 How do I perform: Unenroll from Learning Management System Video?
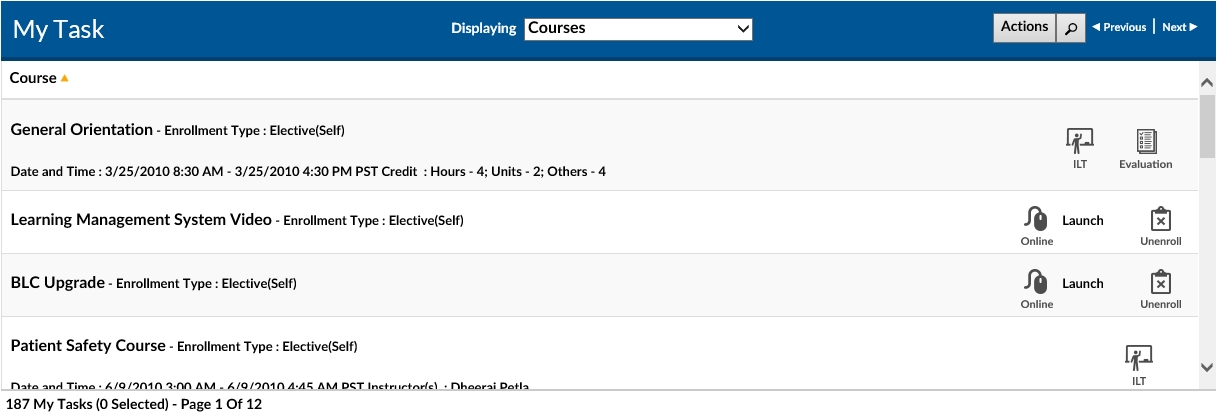[1160, 220]
